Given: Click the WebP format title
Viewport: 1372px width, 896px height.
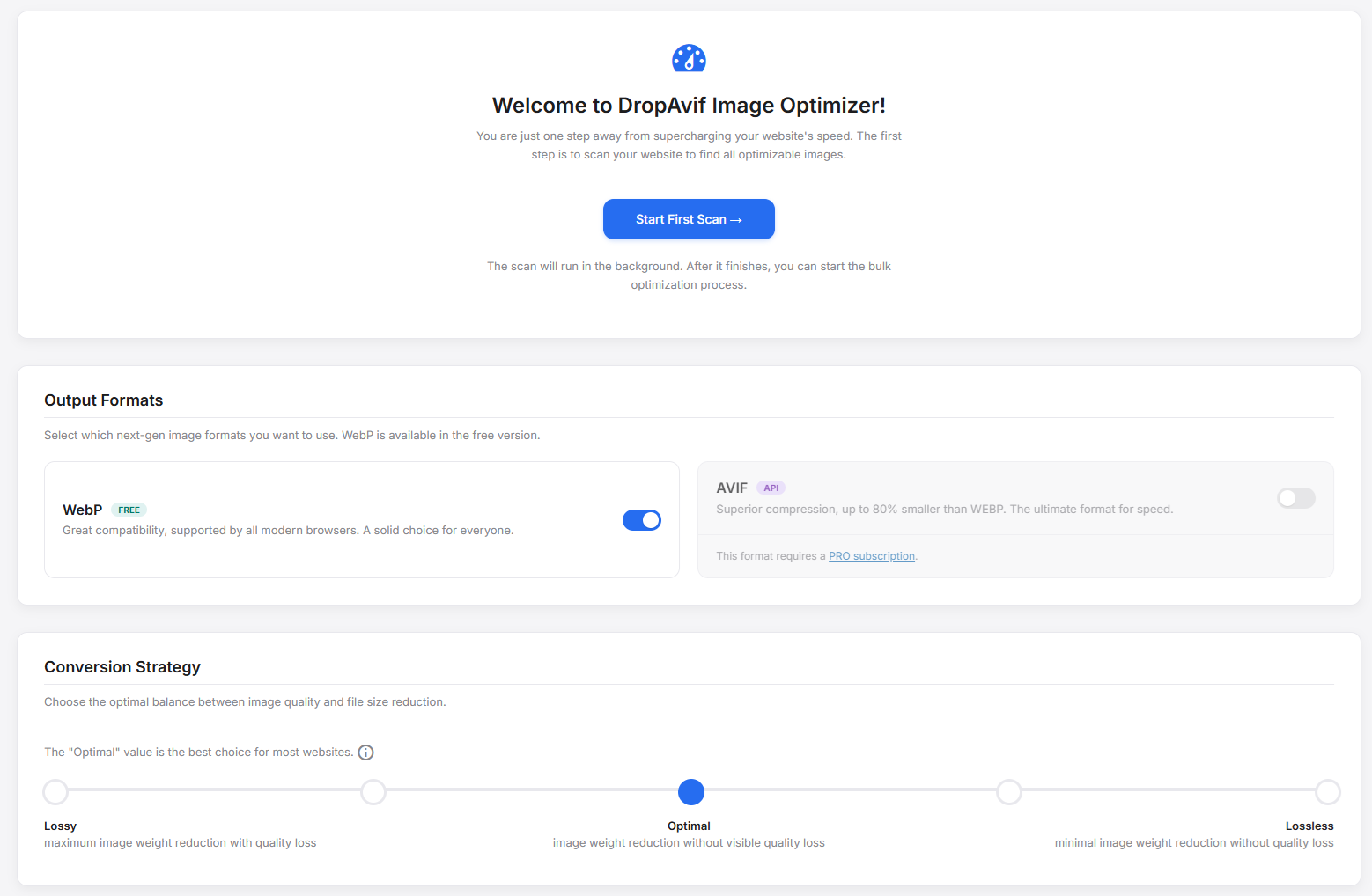Looking at the screenshot, I should (x=83, y=510).
